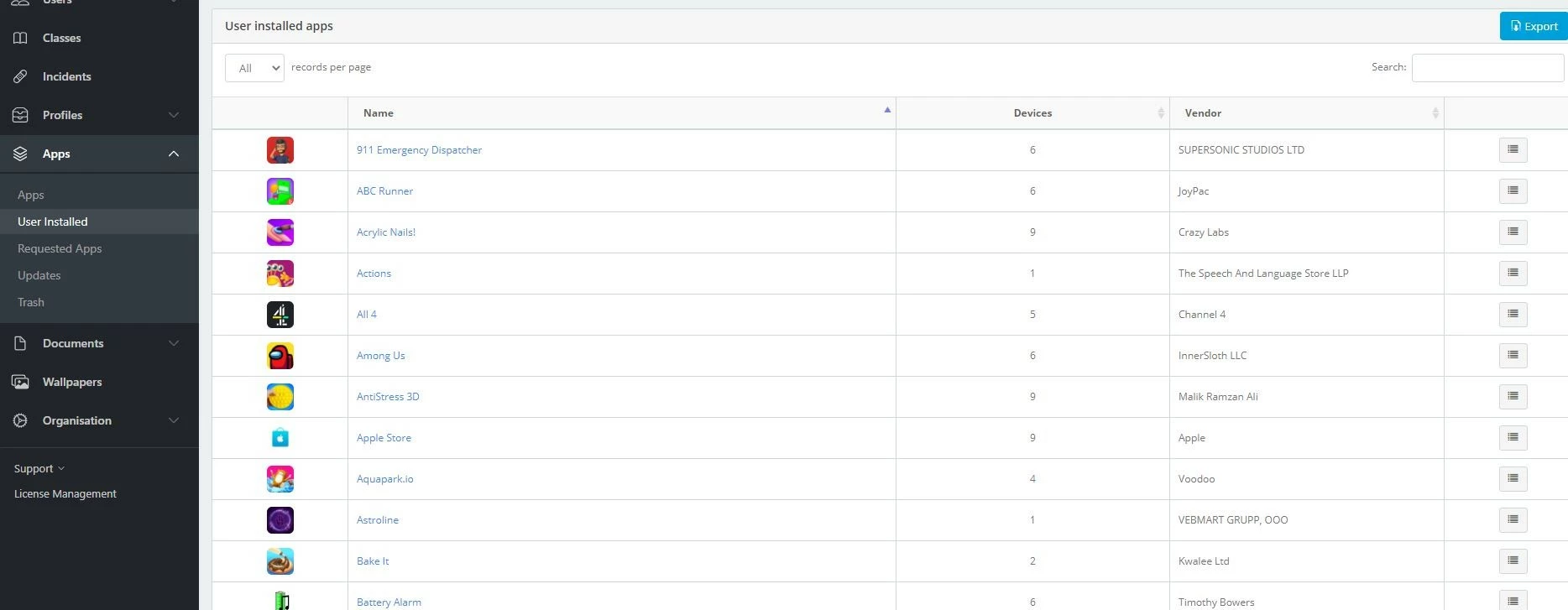Open device list button for Aquapark.io
The width and height of the screenshot is (1568, 610).
pos(1513,479)
